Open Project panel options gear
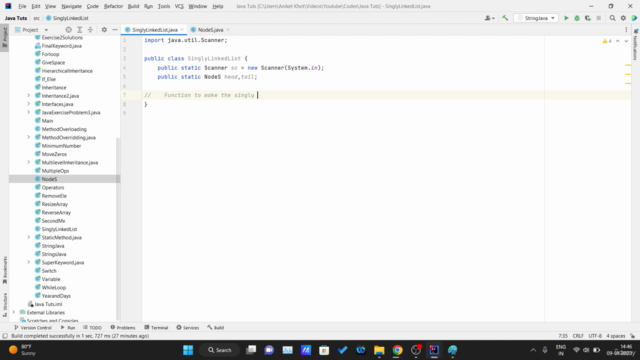The image size is (640, 360). (104, 30)
